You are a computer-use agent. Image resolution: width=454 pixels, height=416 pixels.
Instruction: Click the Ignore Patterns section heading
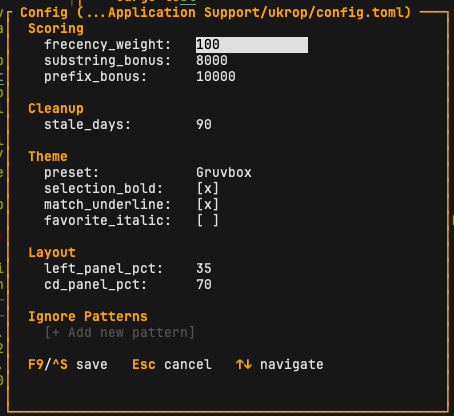88,317
